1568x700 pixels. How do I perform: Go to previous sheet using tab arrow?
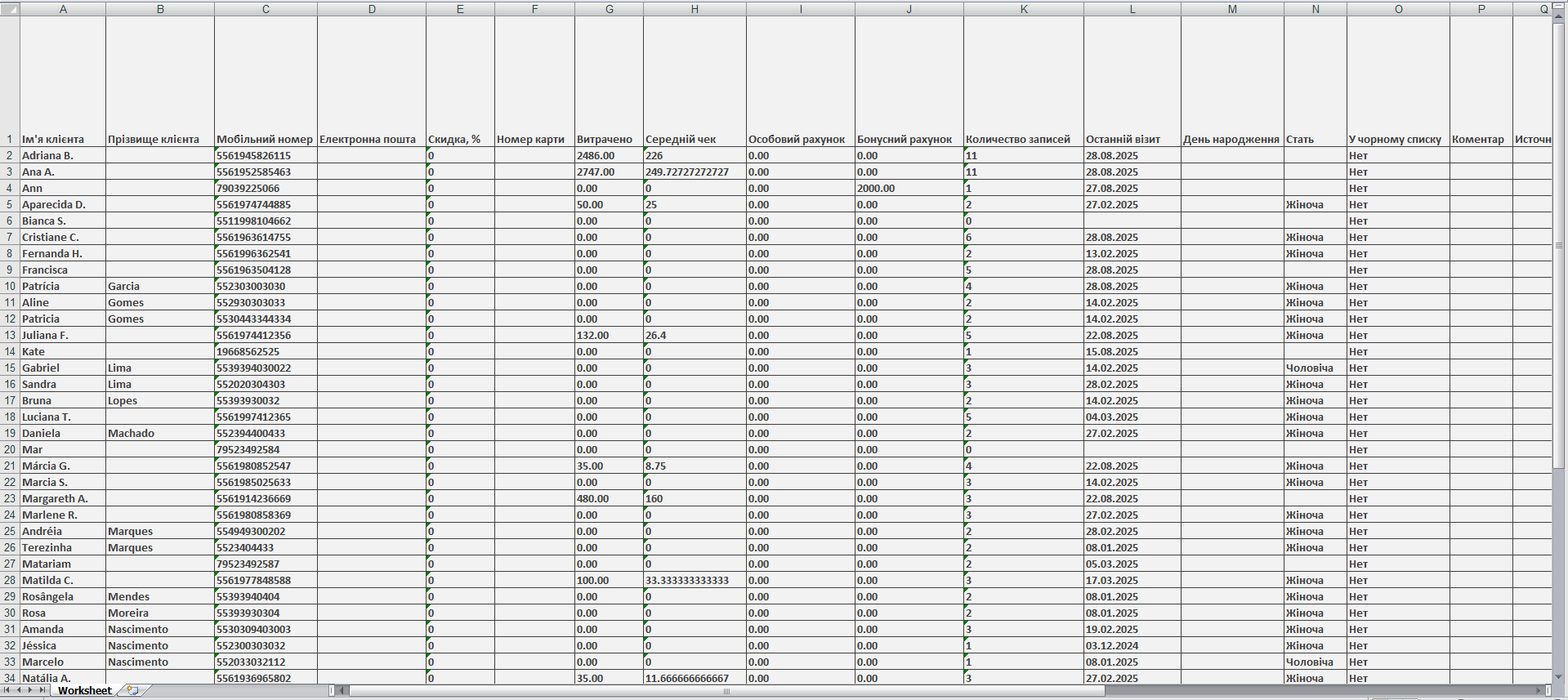click(x=19, y=690)
